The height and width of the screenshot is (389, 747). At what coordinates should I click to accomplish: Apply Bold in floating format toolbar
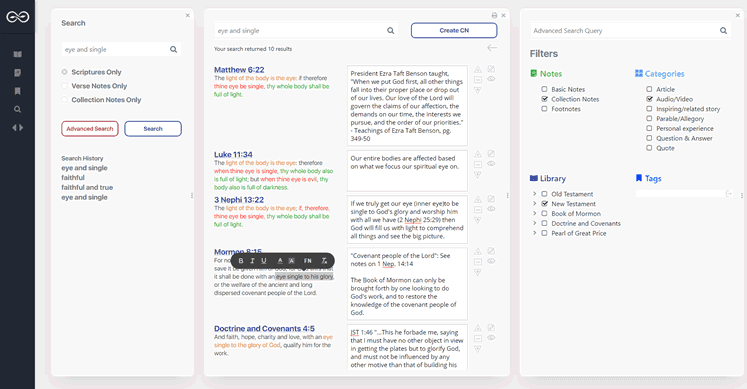[x=241, y=260]
